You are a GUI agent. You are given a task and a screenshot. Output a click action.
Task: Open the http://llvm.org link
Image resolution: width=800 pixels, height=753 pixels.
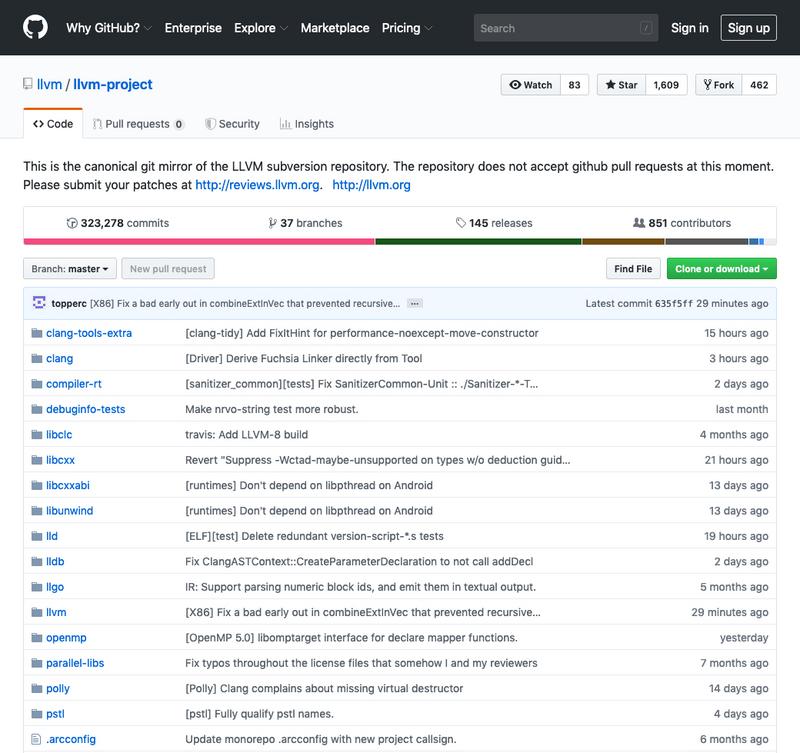tap(371, 185)
